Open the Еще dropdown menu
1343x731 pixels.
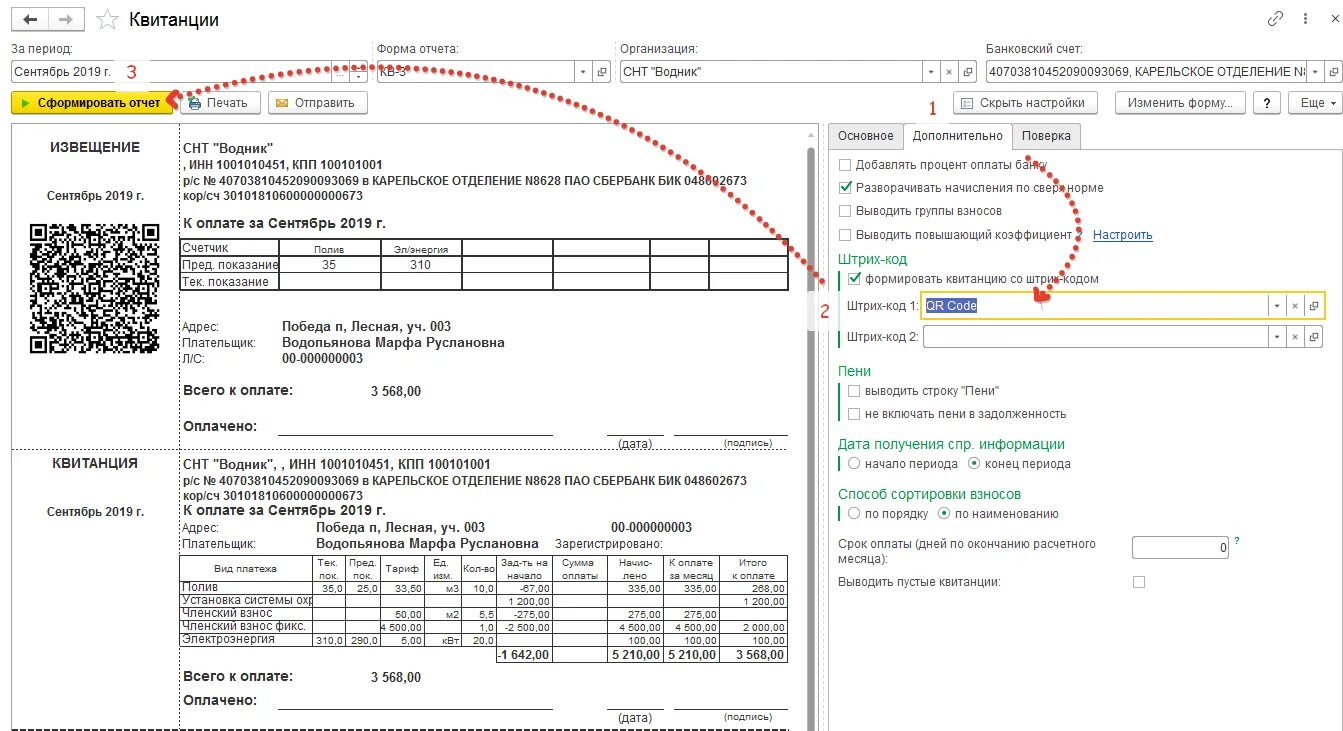click(x=1314, y=103)
